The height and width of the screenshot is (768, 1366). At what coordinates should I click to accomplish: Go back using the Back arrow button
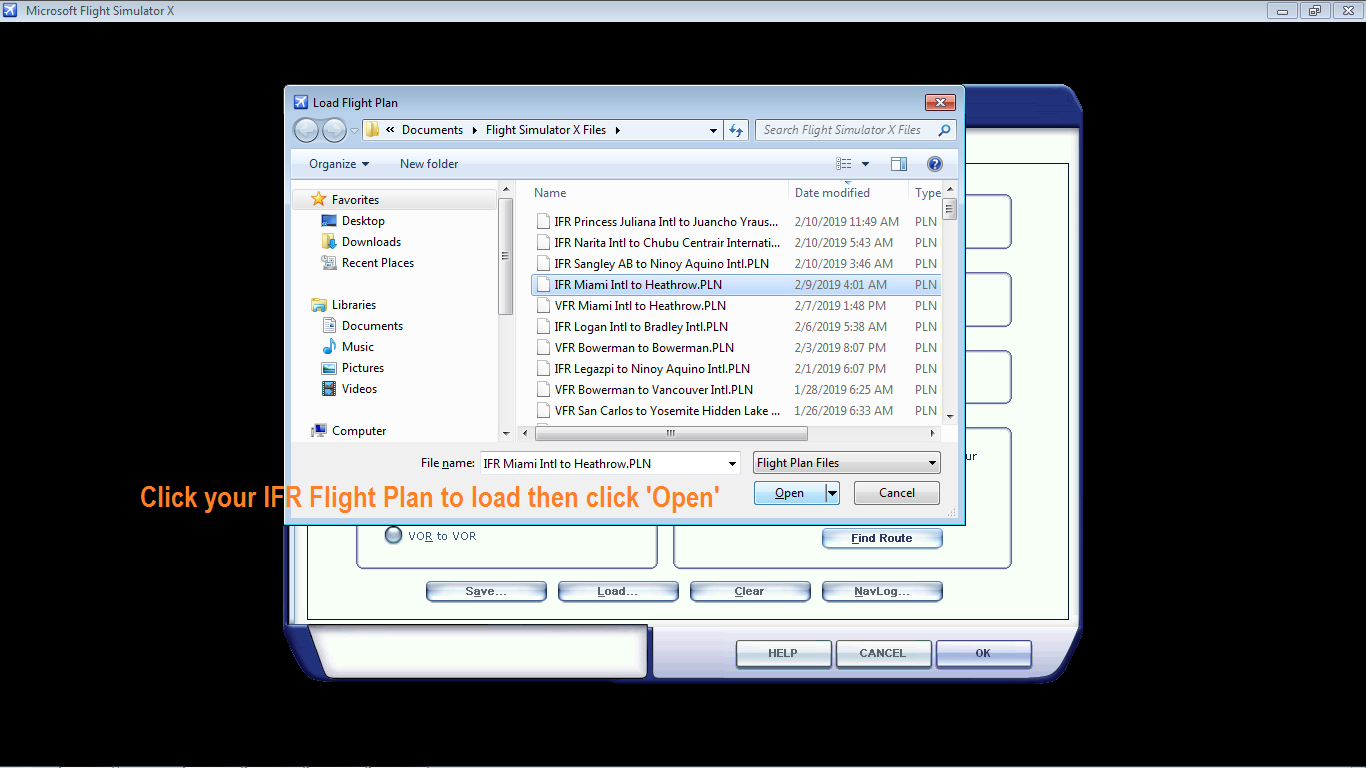(306, 130)
